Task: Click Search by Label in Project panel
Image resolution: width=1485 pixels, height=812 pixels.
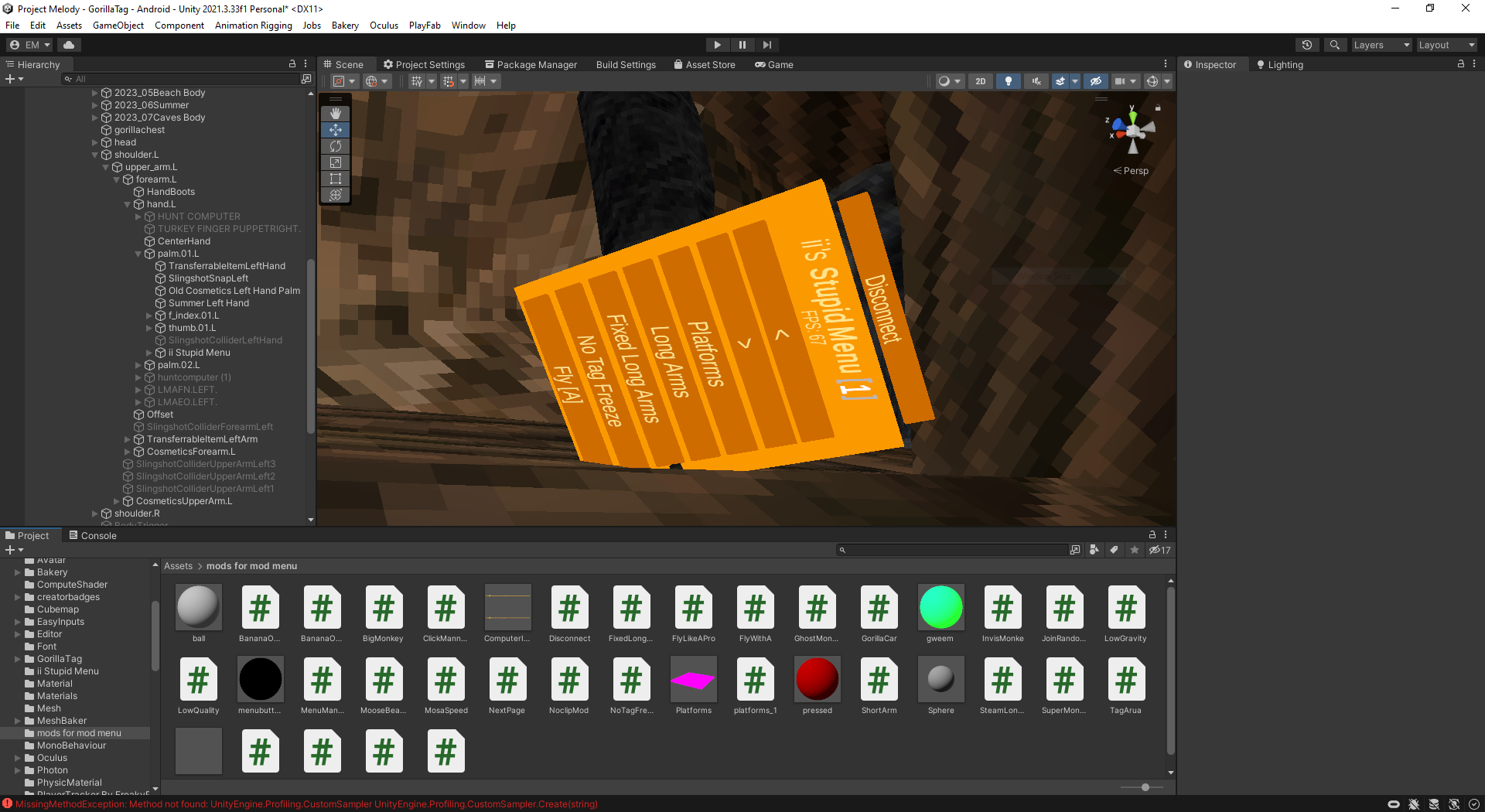Action: 1114,550
